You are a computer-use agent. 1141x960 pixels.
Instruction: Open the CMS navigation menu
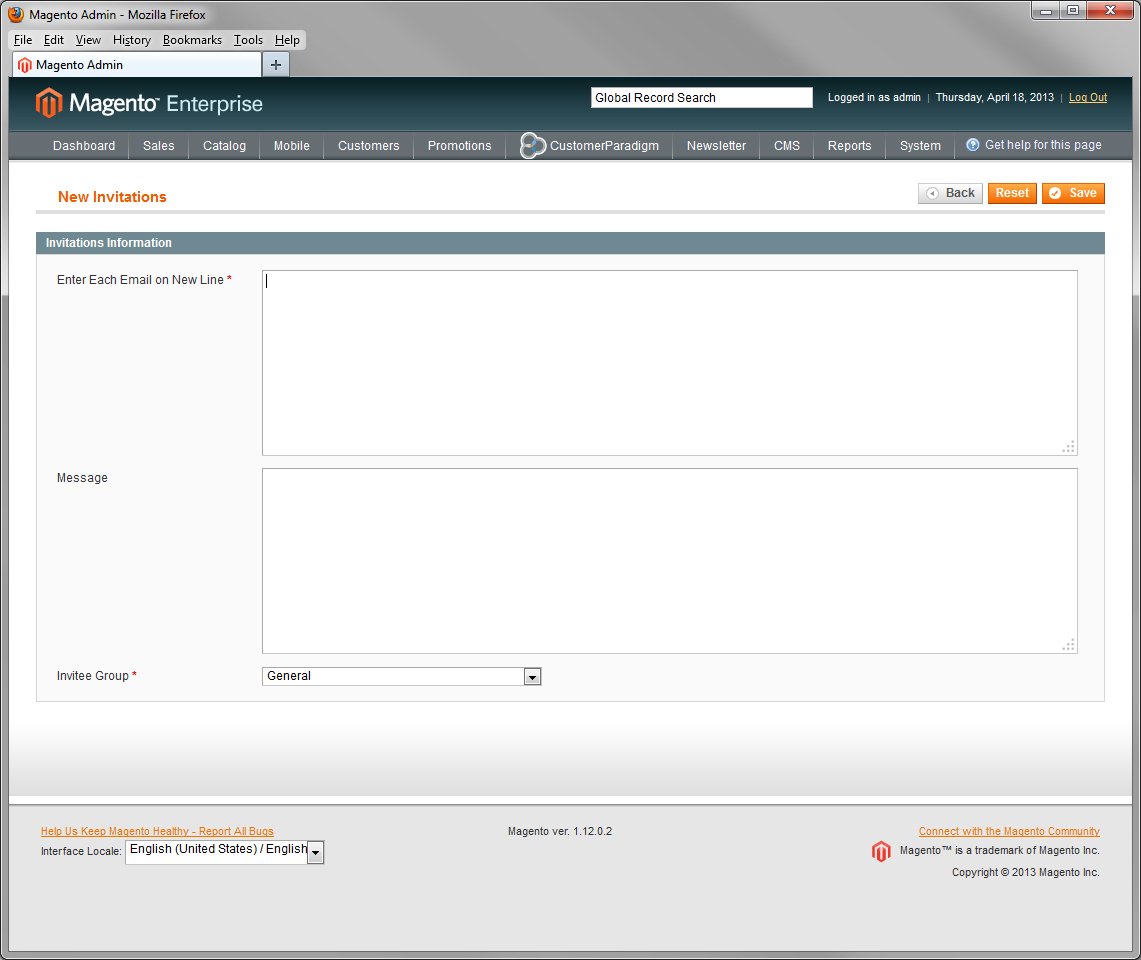(x=787, y=146)
